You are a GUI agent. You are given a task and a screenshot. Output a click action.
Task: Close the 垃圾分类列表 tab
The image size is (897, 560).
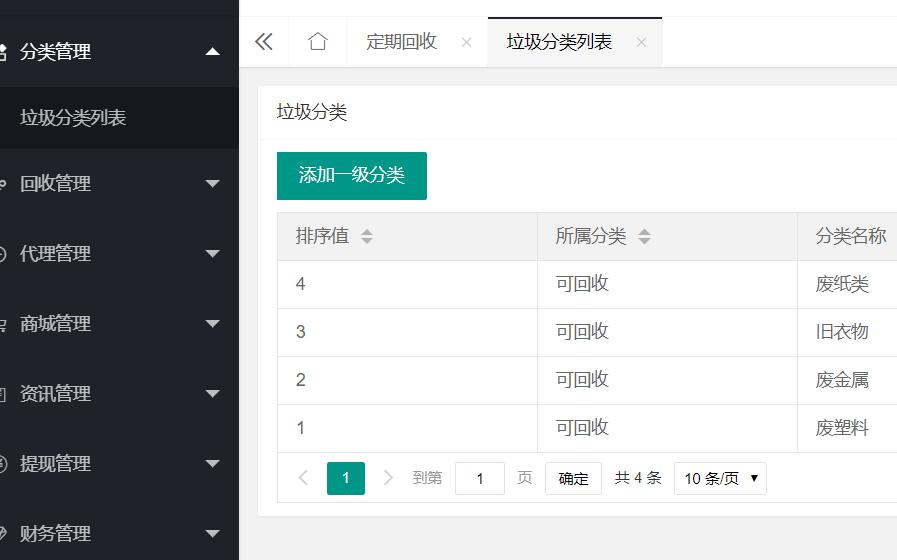(641, 42)
